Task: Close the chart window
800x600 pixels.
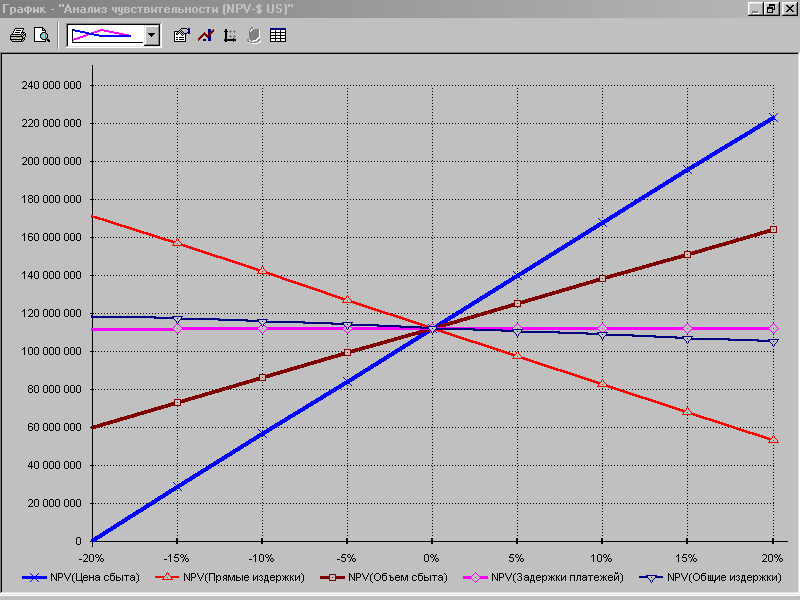Action: click(788, 9)
